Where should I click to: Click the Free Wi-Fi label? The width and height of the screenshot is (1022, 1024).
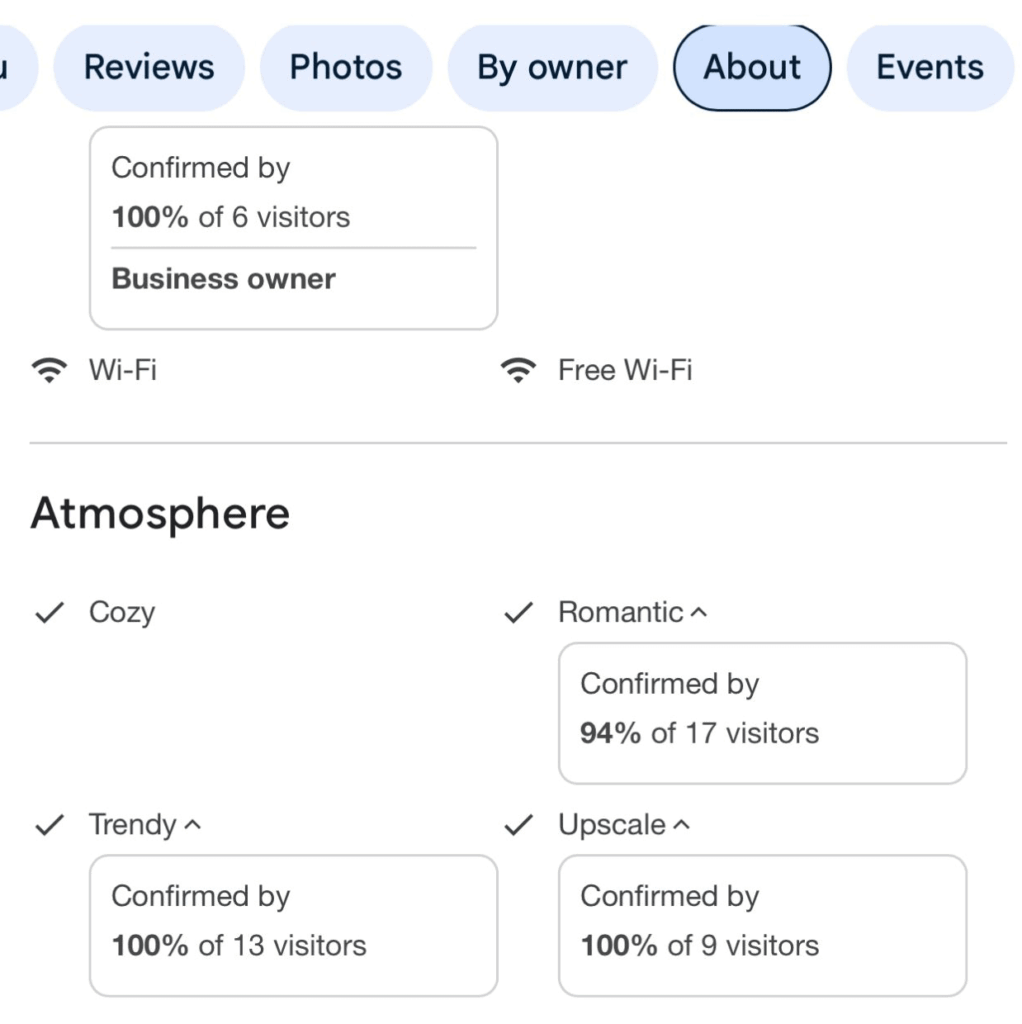pos(625,371)
